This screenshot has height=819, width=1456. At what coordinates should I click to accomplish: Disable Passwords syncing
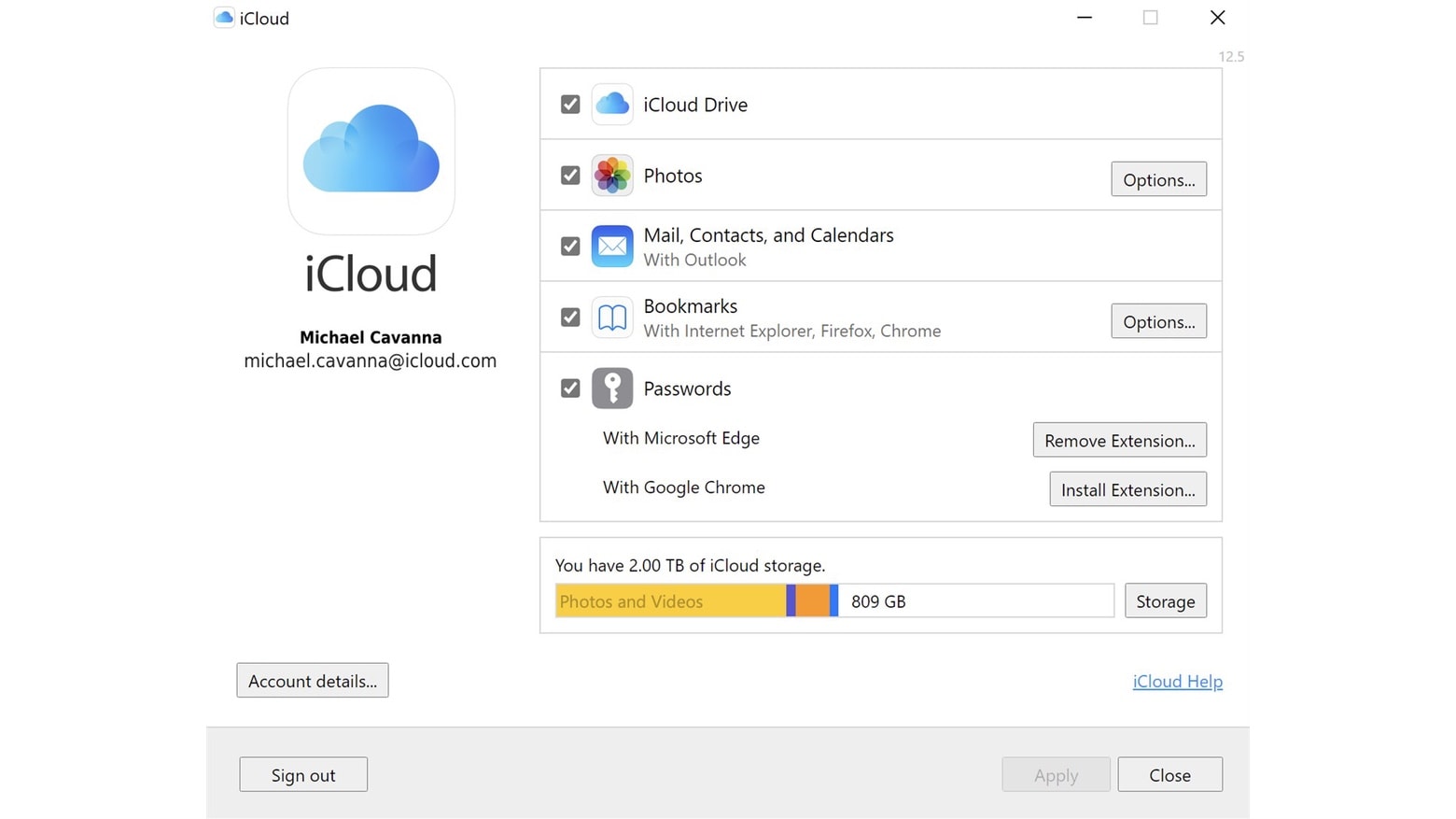(569, 388)
